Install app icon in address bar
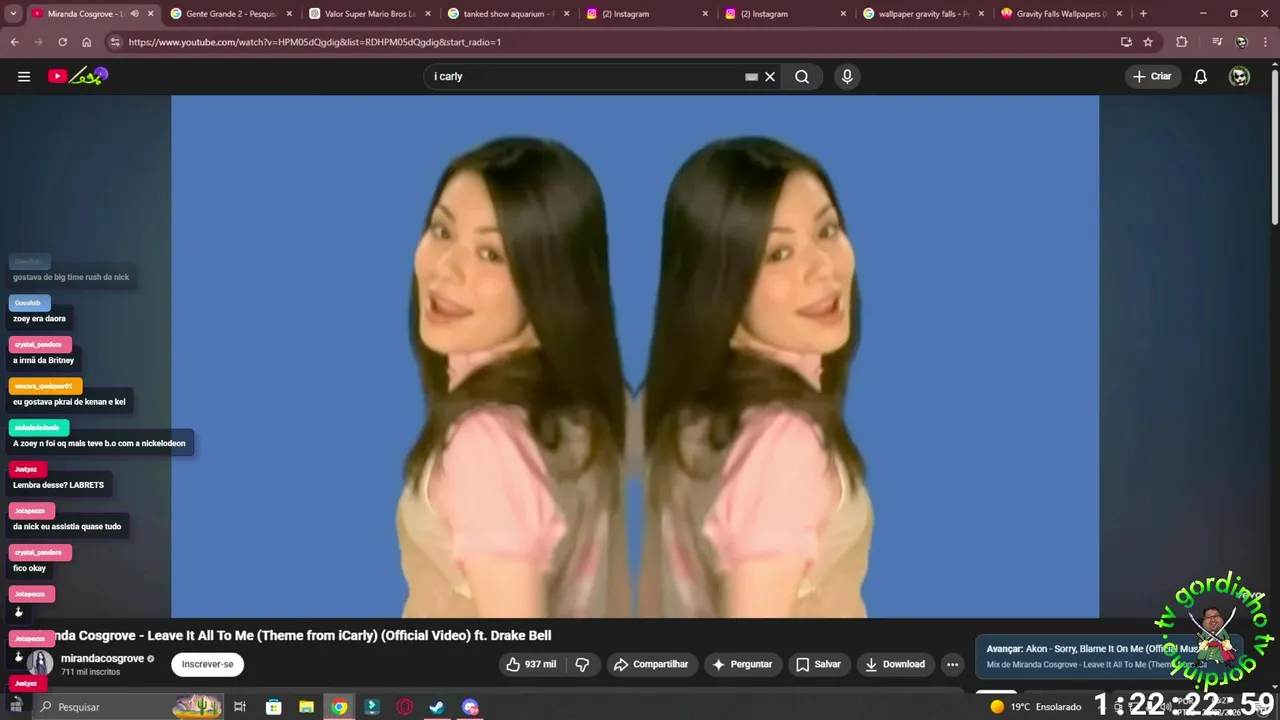This screenshot has width=1280, height=720. (1126, 42)
